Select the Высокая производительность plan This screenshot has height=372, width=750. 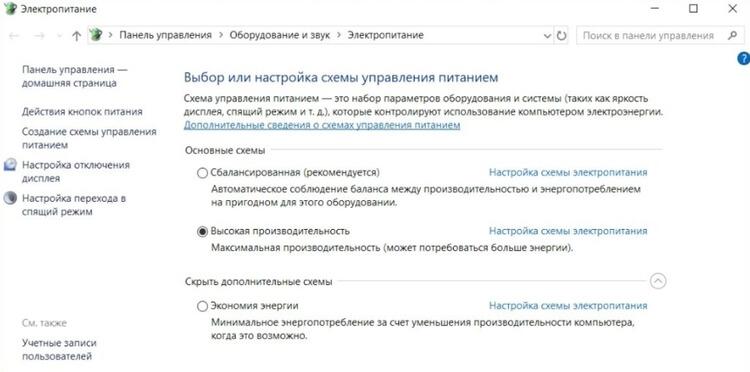(202, 231)
